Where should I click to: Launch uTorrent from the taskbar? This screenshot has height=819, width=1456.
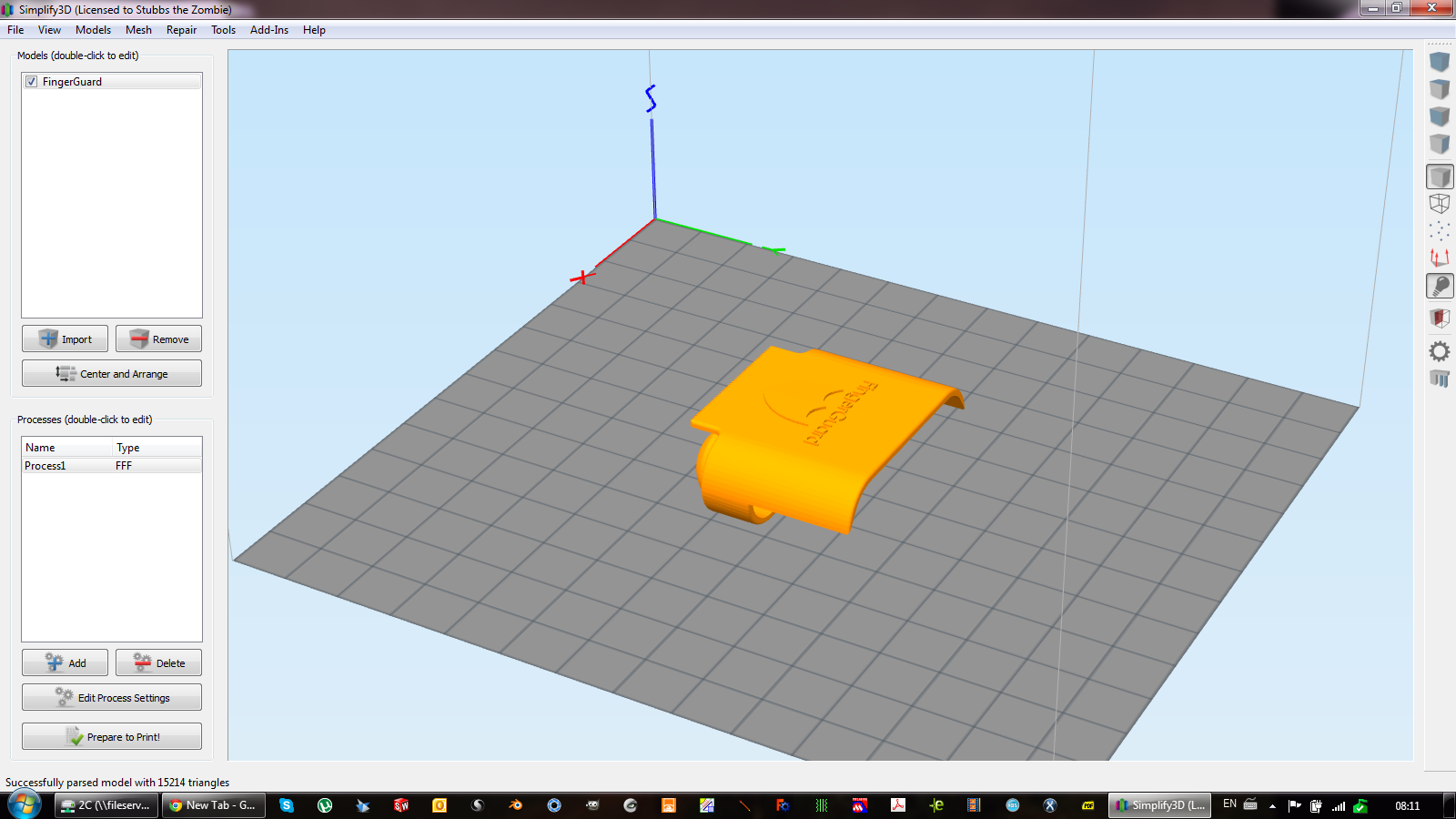click(325, 805)
